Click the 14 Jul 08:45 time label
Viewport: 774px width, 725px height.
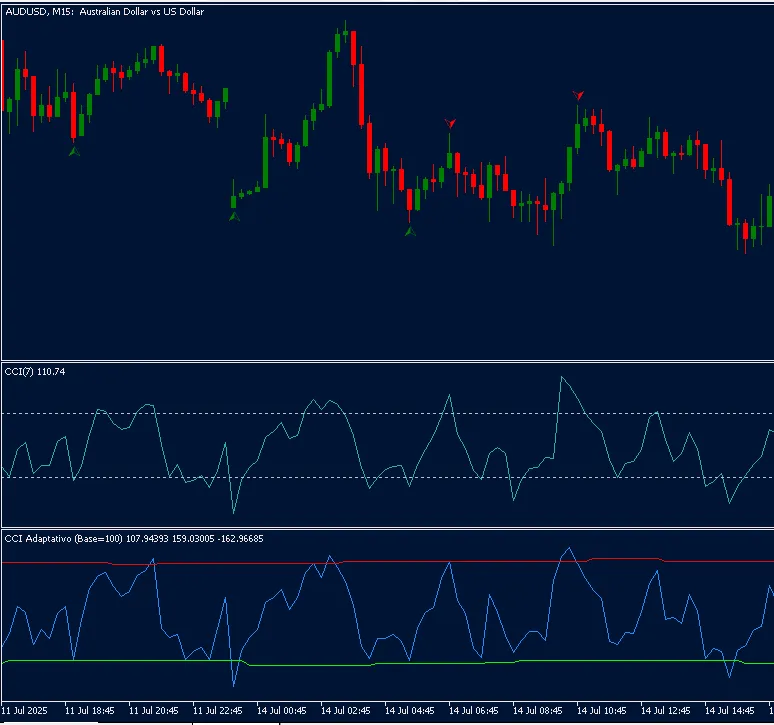tap(539, 710)
